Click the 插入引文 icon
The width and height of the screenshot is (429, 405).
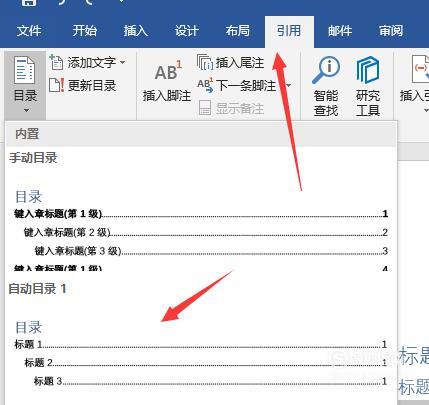[420, 69]
